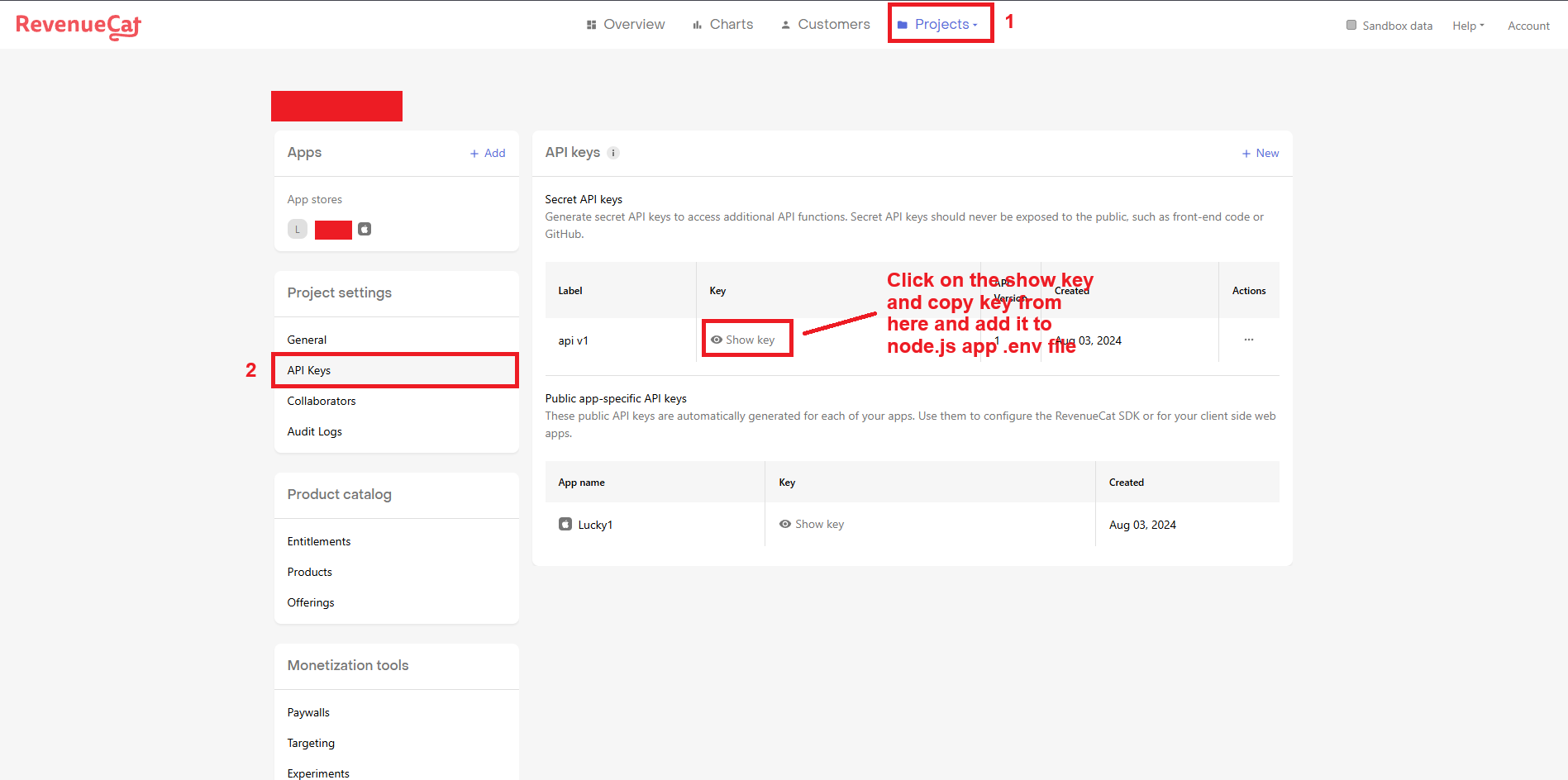Click the gray L app avatar icon
Image resolution: width=1568 pixels, height=780 pixels.
click(x=298, y=230)
